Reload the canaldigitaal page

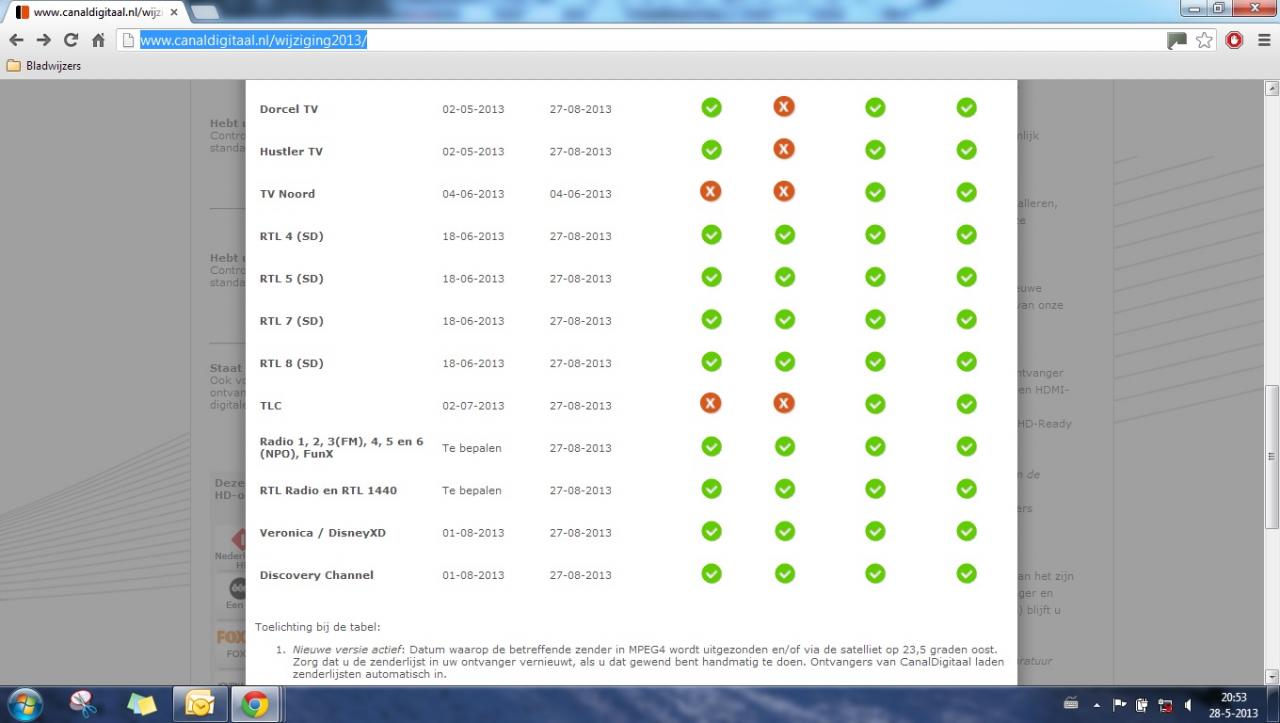[71, 40]
